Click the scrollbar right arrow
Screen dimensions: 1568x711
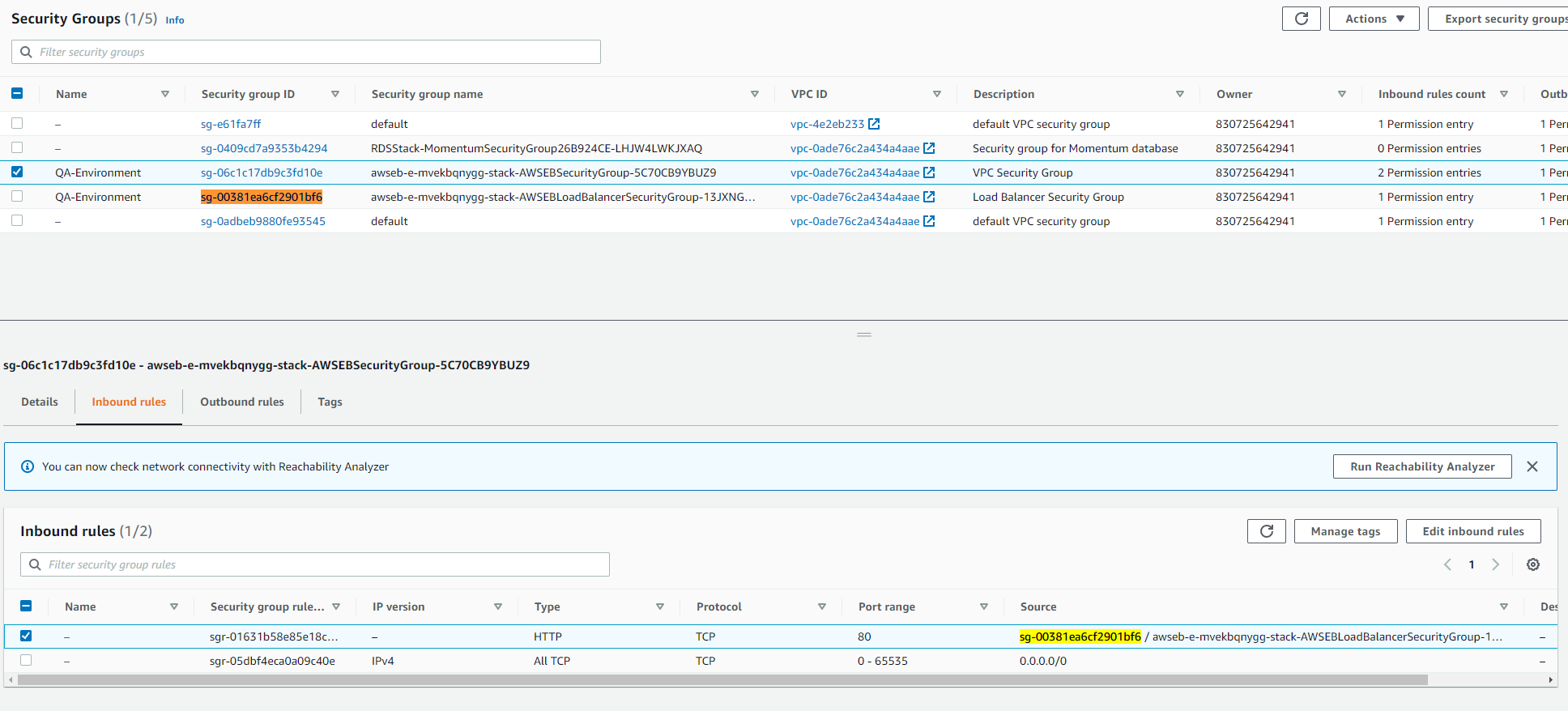1550,680
